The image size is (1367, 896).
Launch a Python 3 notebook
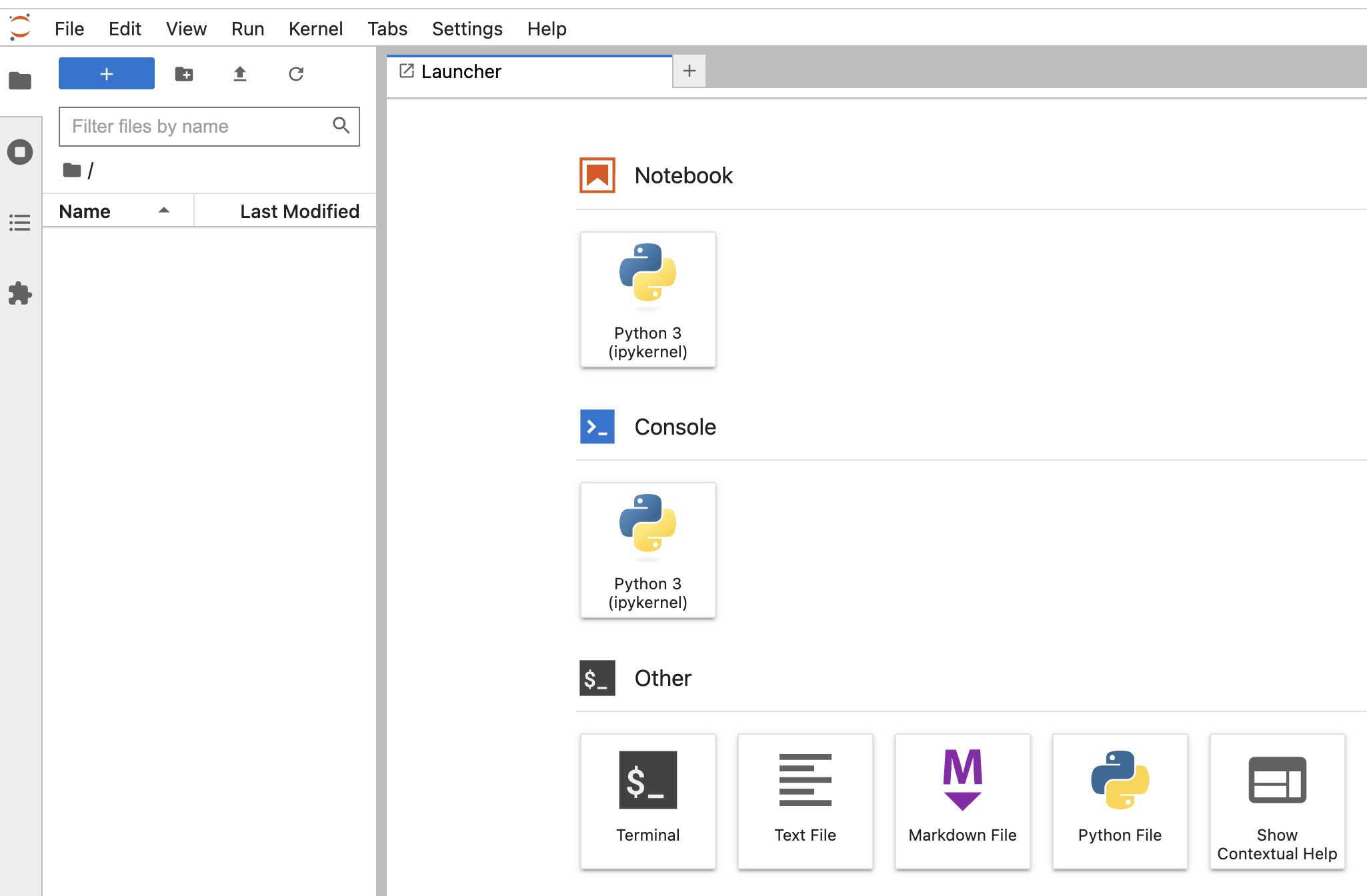[647, 299]
